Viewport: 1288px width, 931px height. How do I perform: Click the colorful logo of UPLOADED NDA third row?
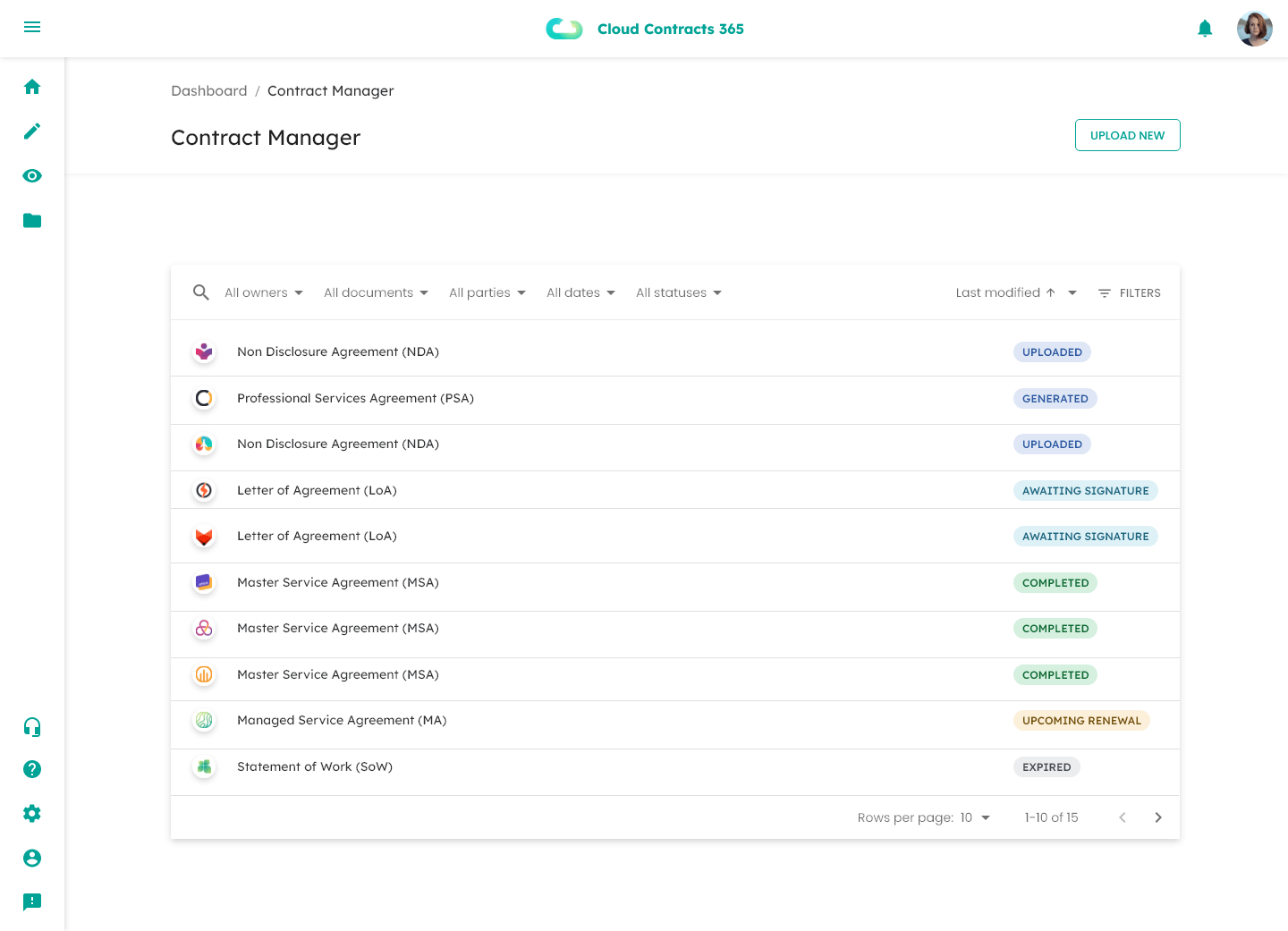coord(204,444)
